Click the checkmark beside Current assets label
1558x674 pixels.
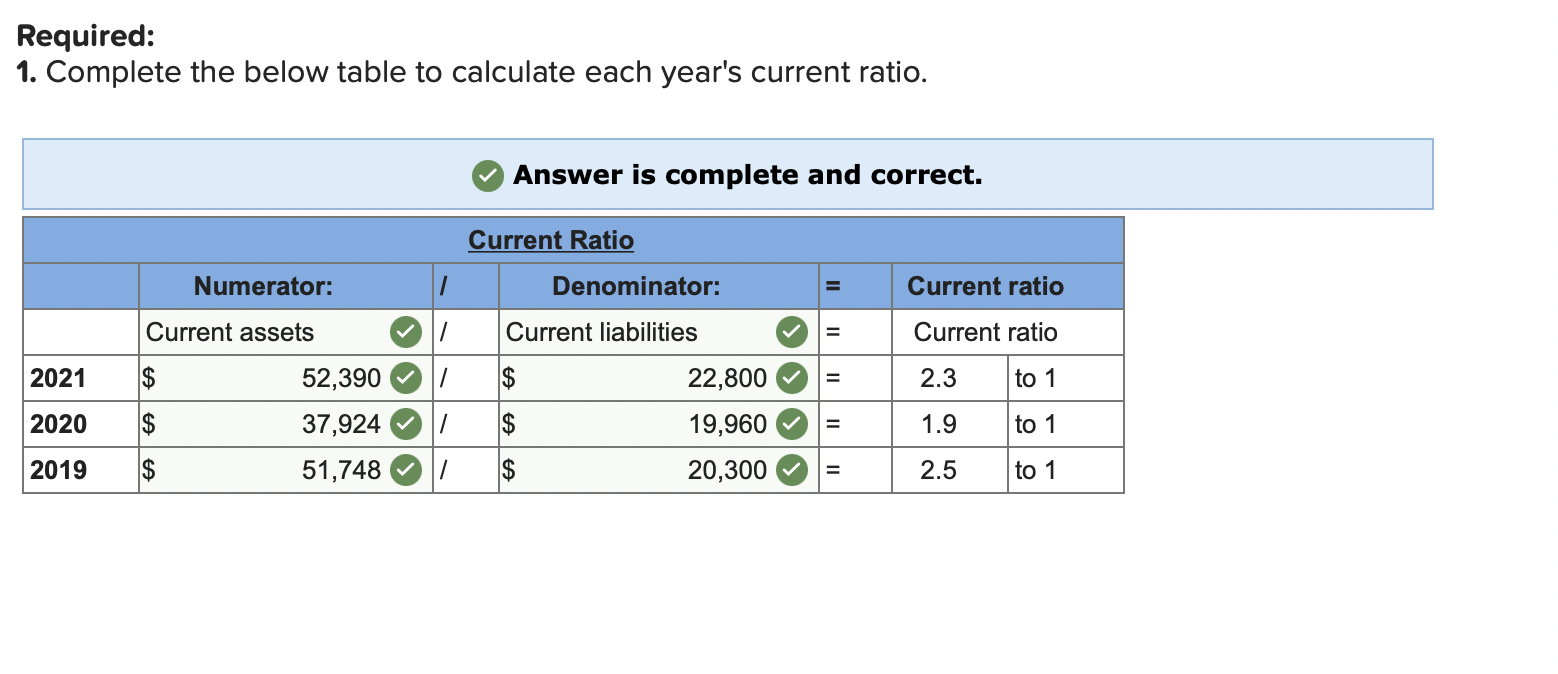pyautogui.click(x=405, y=332)
